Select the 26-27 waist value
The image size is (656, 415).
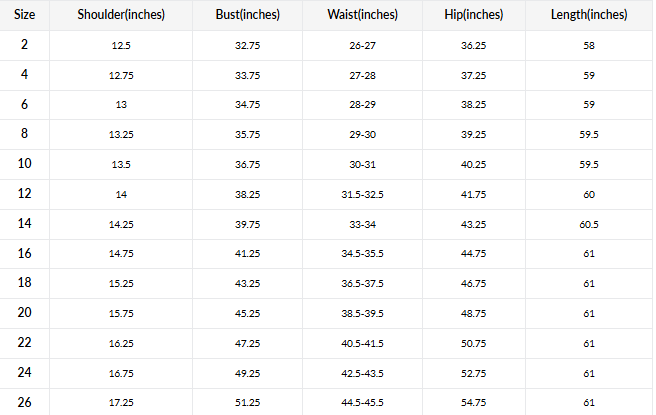point(360,46)
